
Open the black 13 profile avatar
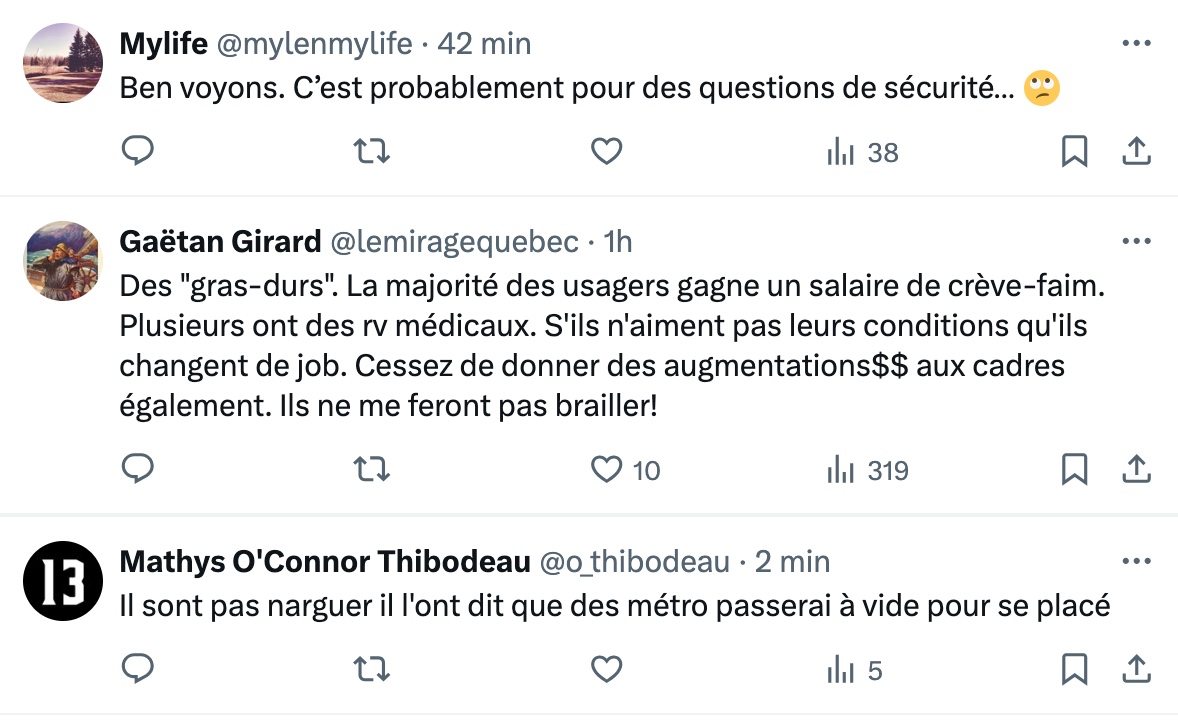tap(62, 582)
